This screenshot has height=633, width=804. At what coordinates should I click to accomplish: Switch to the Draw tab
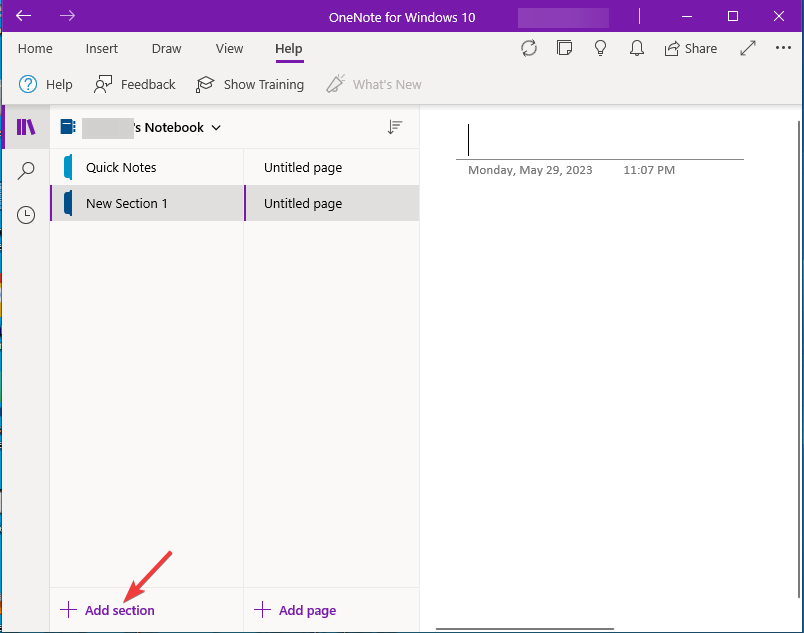pos(166,48)
